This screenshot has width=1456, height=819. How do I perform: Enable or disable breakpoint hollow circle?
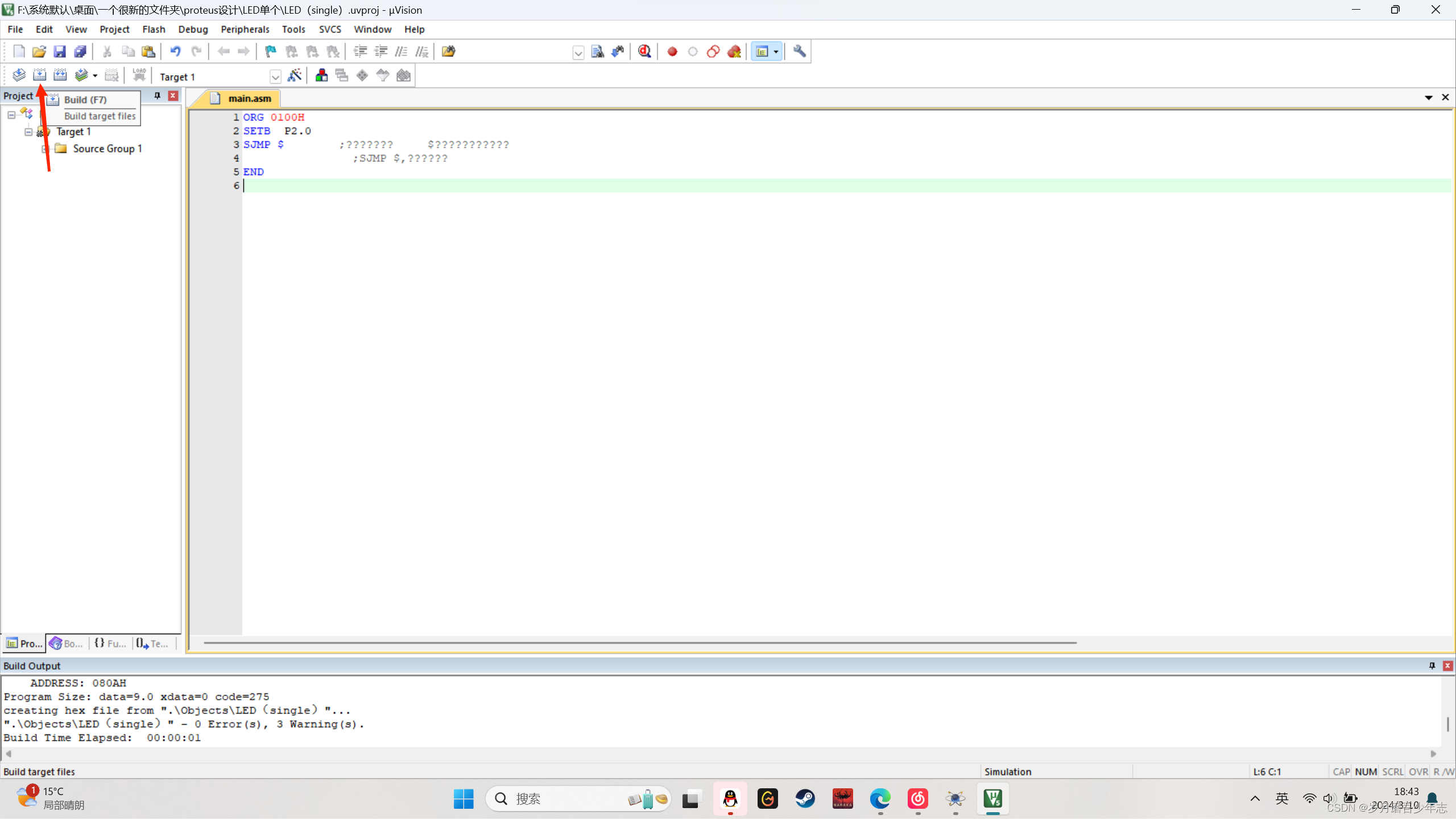coord(693,52)
